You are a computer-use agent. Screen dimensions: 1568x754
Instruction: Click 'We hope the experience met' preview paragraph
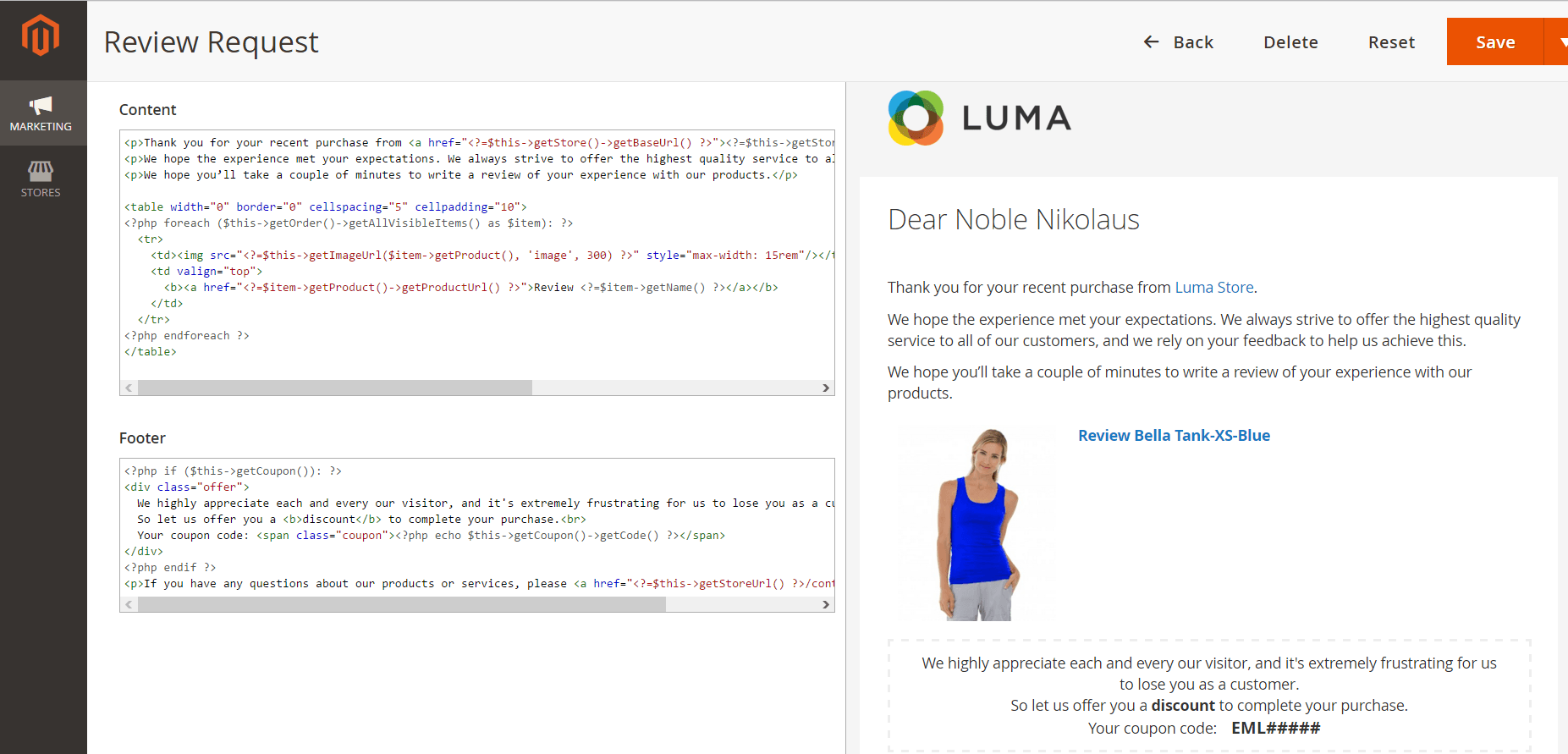tap(1204, 330)
